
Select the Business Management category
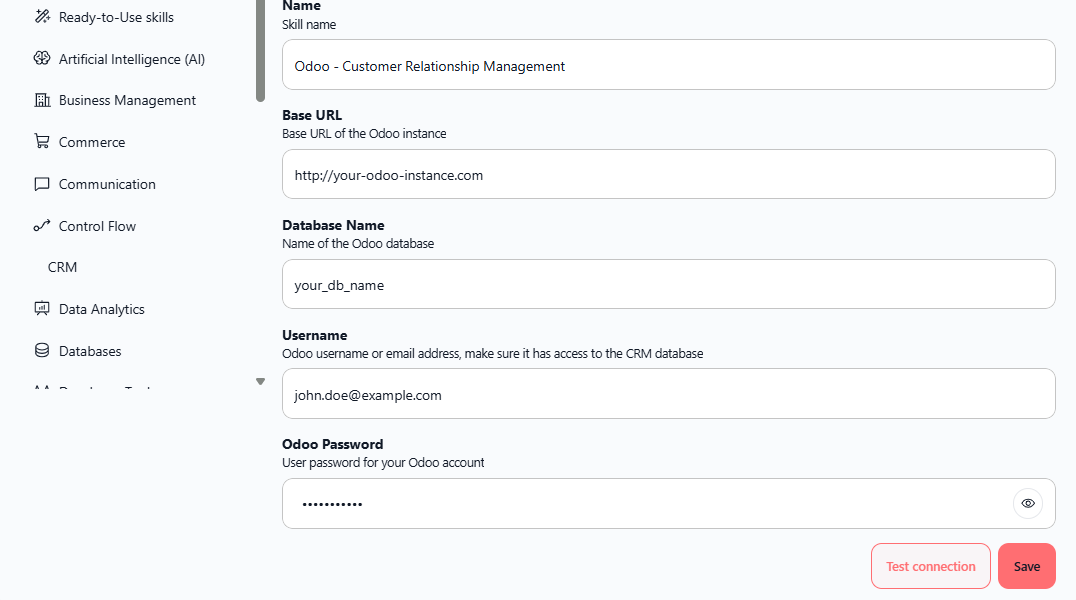127,100
